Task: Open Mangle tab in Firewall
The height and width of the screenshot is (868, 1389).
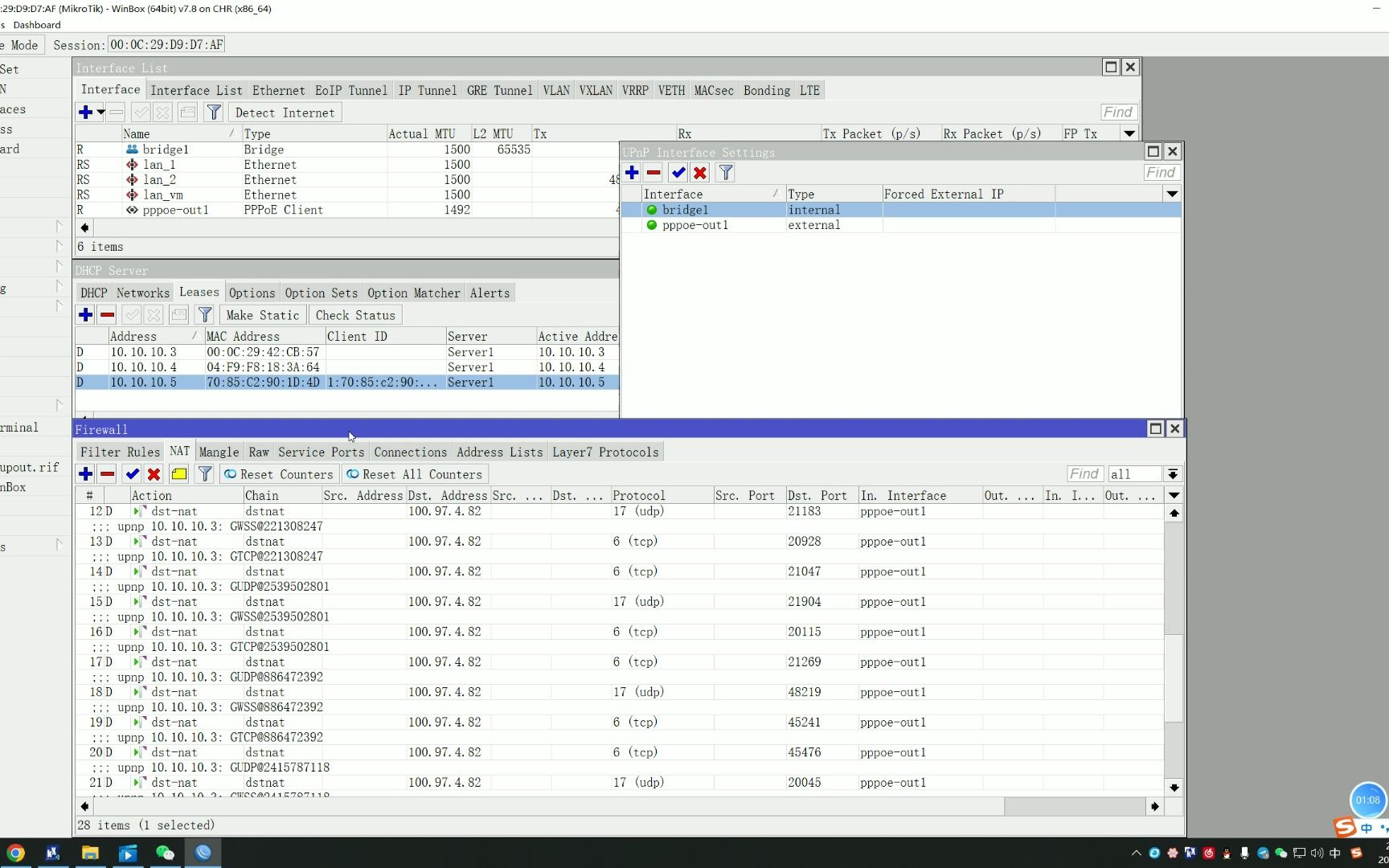Action: [219, 452]
